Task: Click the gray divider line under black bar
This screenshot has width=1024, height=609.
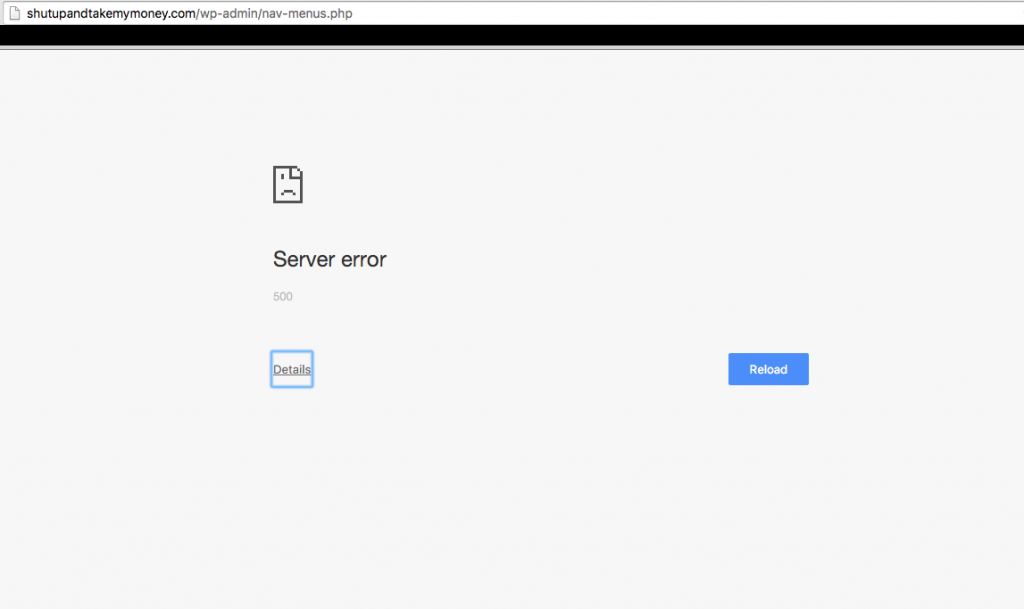Action: [512, 48]
